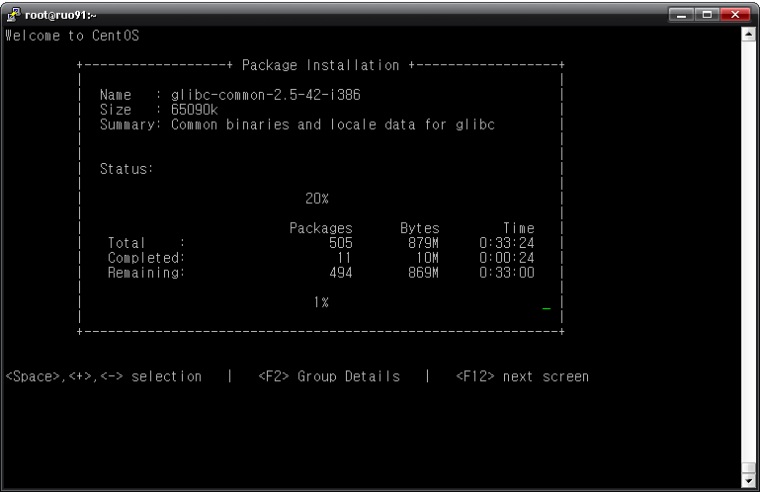Click the scrollbar down arrow
760x492 pixels.
tap(752, 479)
